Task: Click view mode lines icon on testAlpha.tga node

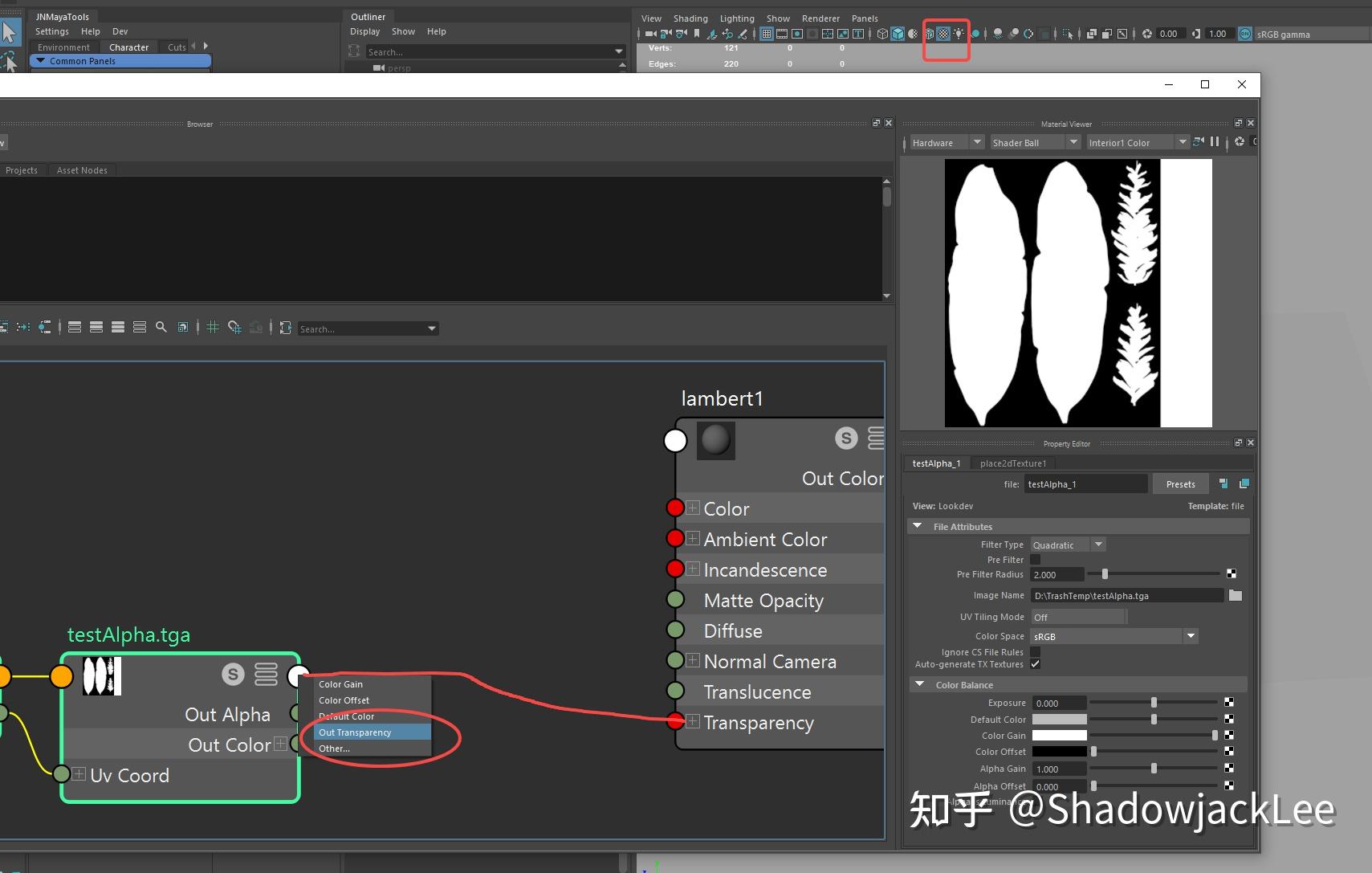Action: [266, 675]
